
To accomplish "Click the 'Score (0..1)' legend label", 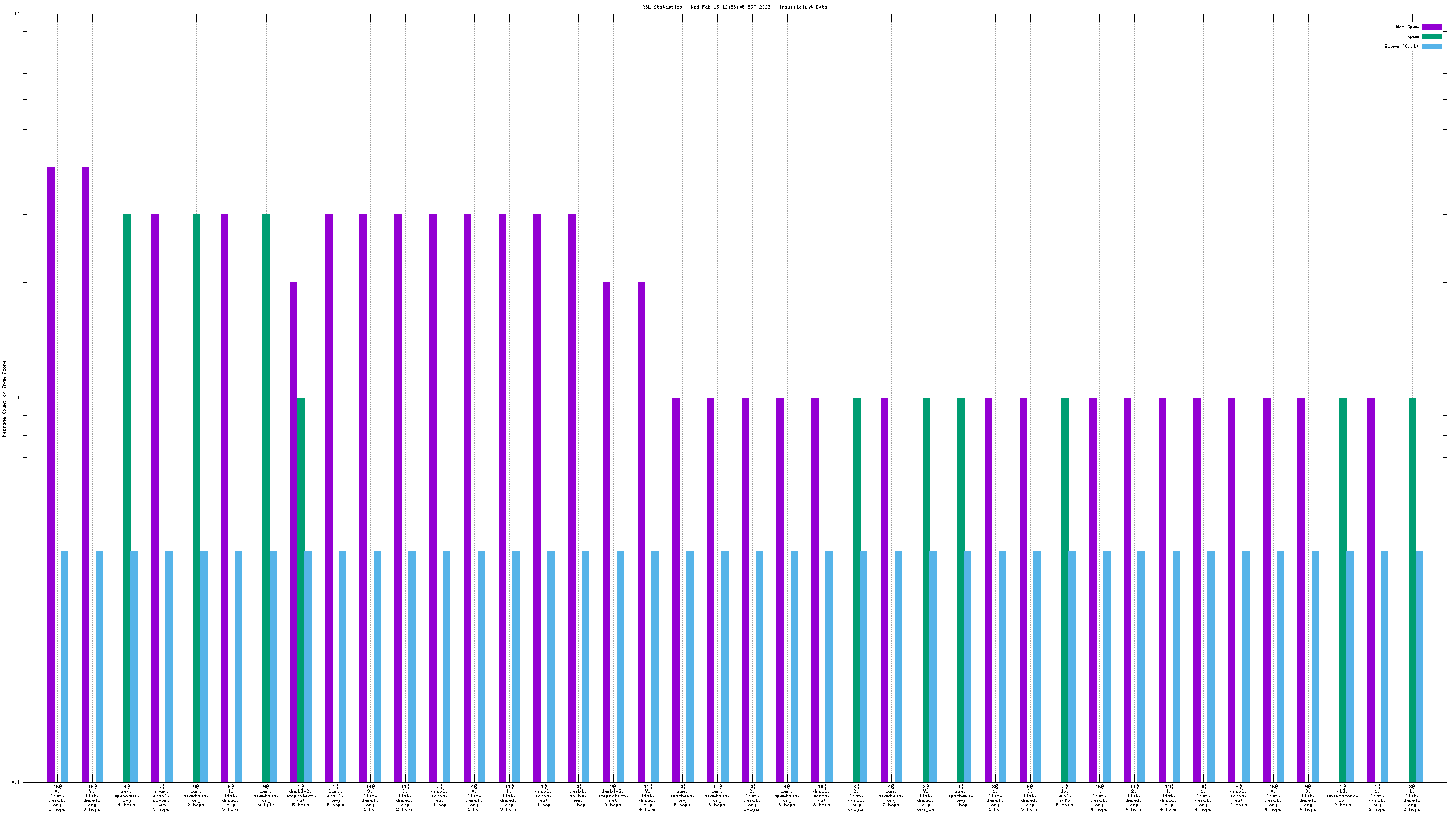I will (x=1401, y=46).
